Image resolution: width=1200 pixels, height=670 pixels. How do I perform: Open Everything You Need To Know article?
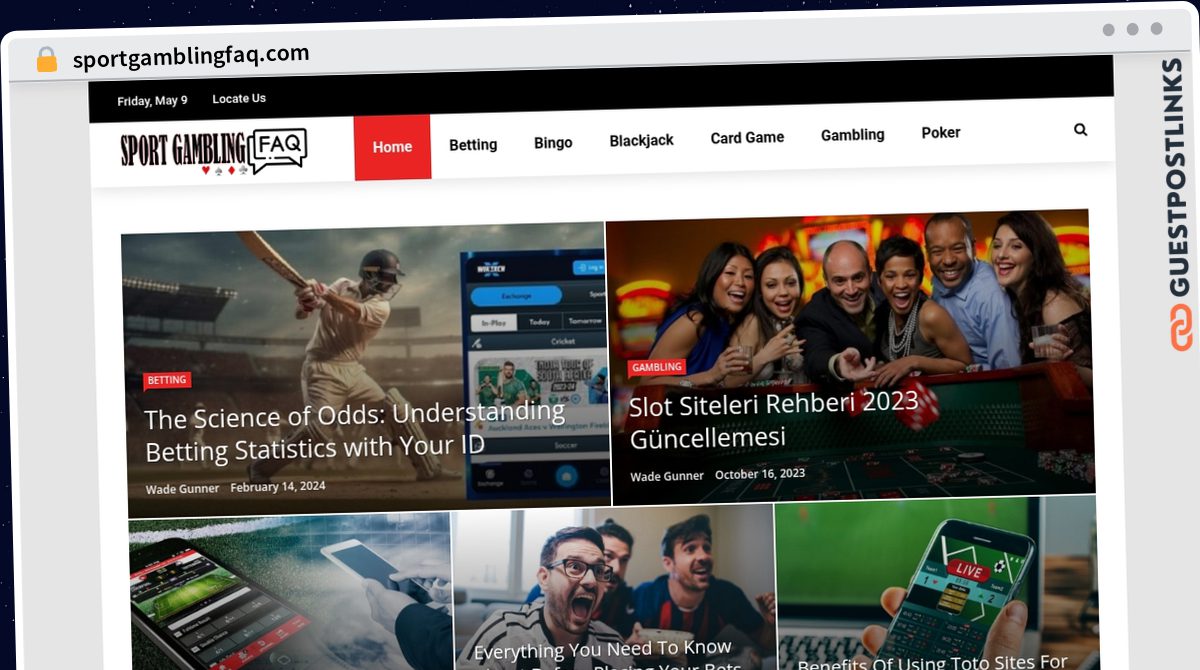tap(603, 658)
